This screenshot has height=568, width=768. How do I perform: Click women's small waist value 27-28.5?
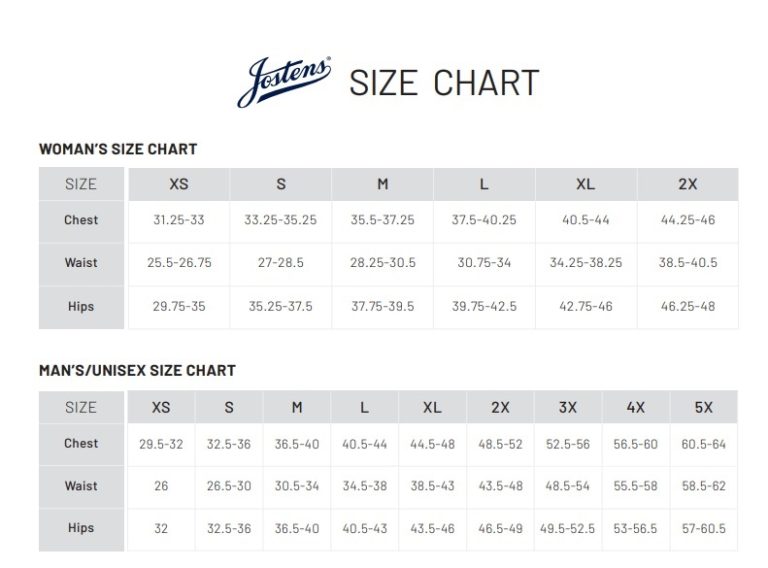point(281,262)
